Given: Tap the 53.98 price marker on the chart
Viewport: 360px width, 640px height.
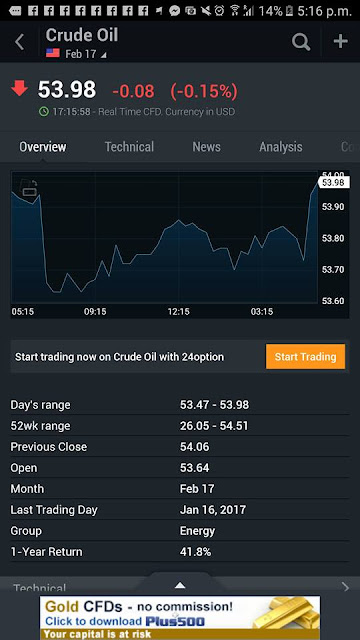Looking at the screenshot, I should pyautogui.click(x=333, y=182).
